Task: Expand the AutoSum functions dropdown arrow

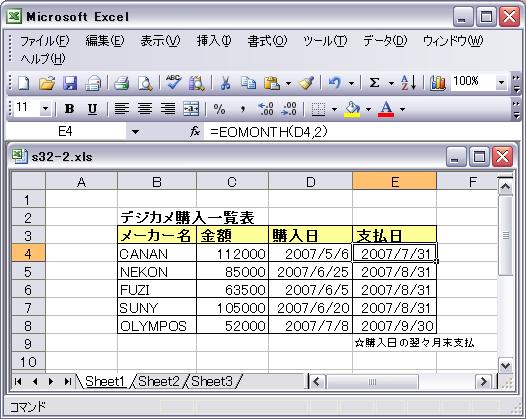Action: click(391, 83)
